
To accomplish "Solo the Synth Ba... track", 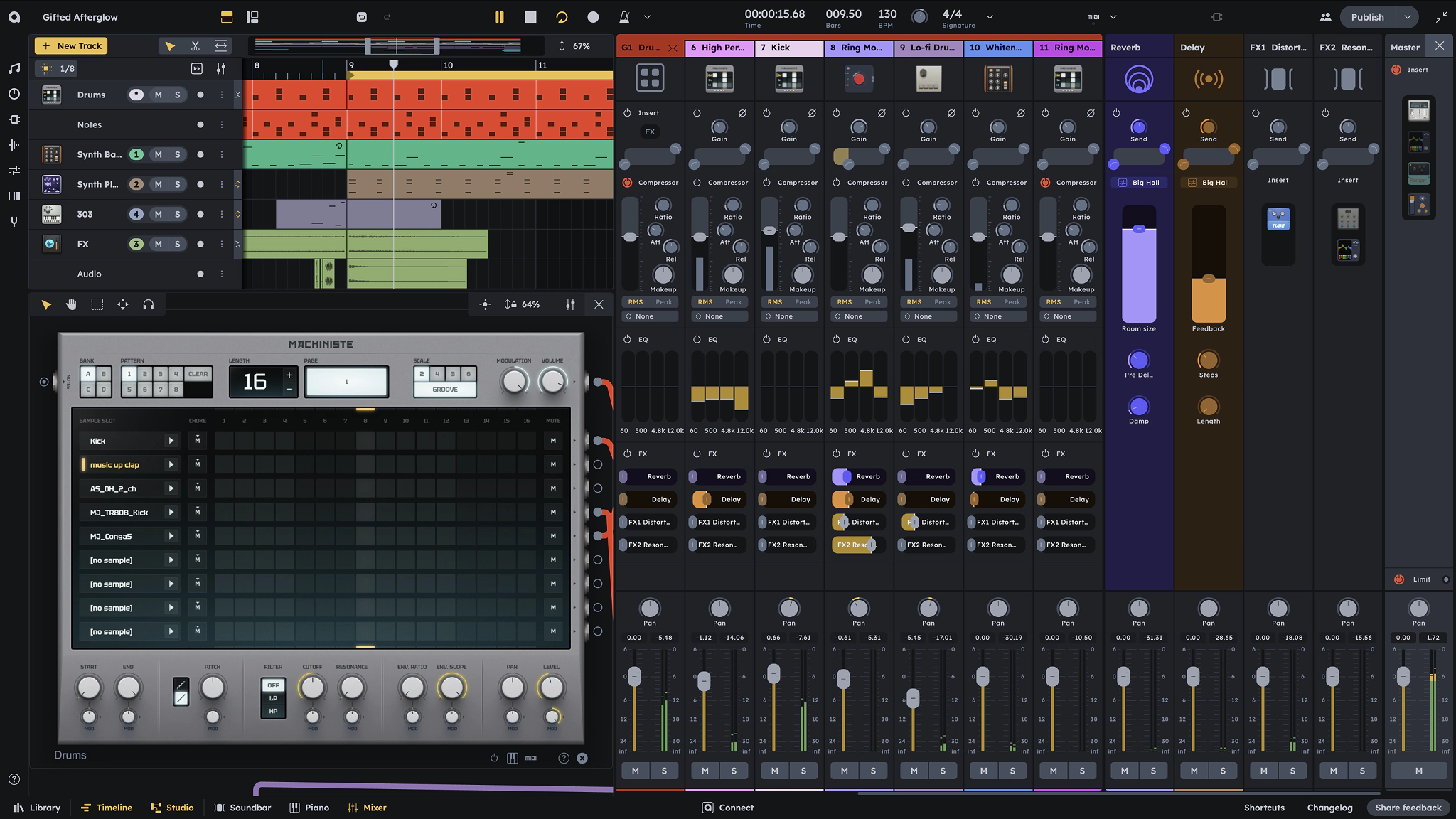I will pyautogui.click(x=177, y=154).
